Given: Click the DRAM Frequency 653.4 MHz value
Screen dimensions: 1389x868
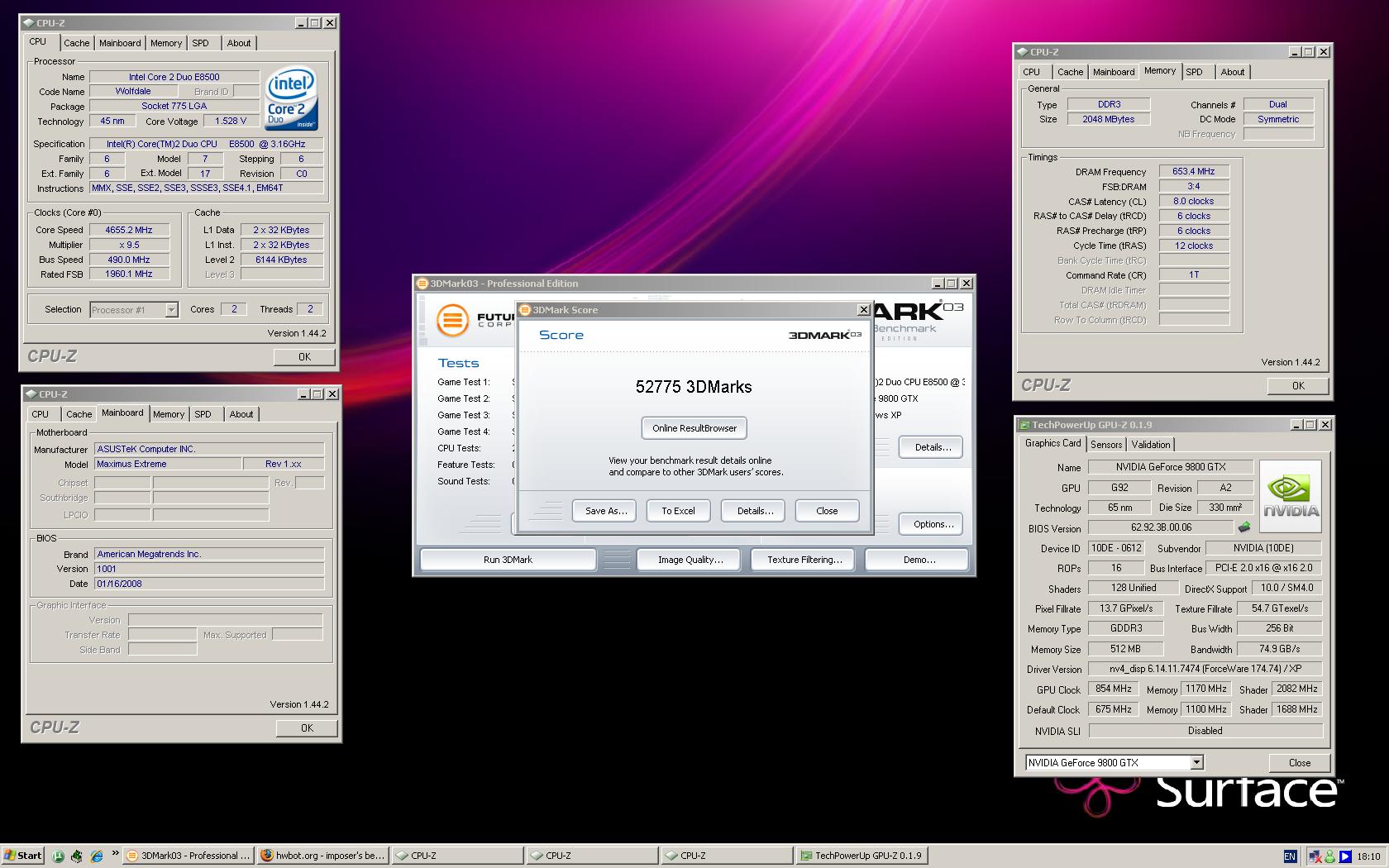Looking at the screenshot, I should coord(1194,171).
